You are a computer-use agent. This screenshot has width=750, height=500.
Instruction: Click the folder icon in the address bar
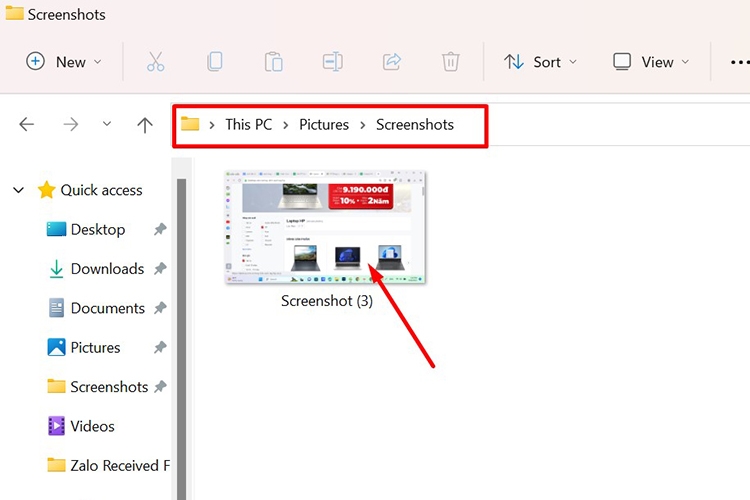click(x=190, y=124)
